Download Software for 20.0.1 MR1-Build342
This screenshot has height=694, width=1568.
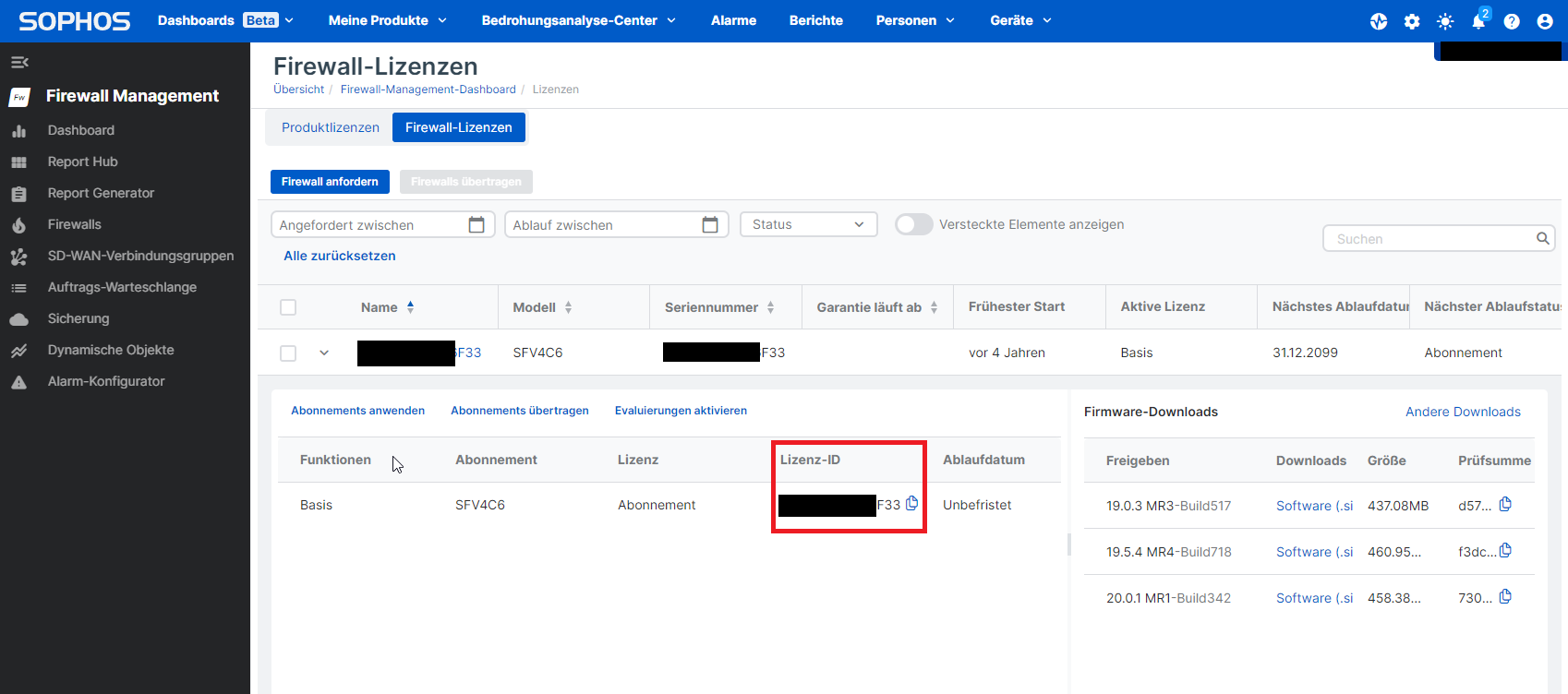click(1315, 598)
